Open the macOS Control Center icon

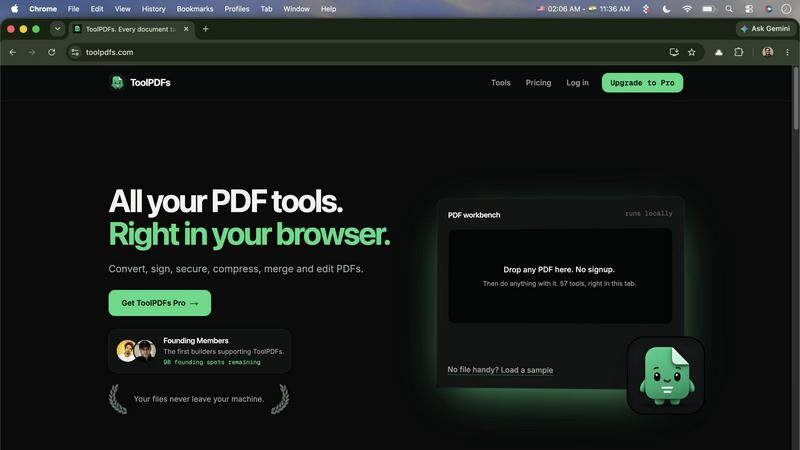pos(748,9)
